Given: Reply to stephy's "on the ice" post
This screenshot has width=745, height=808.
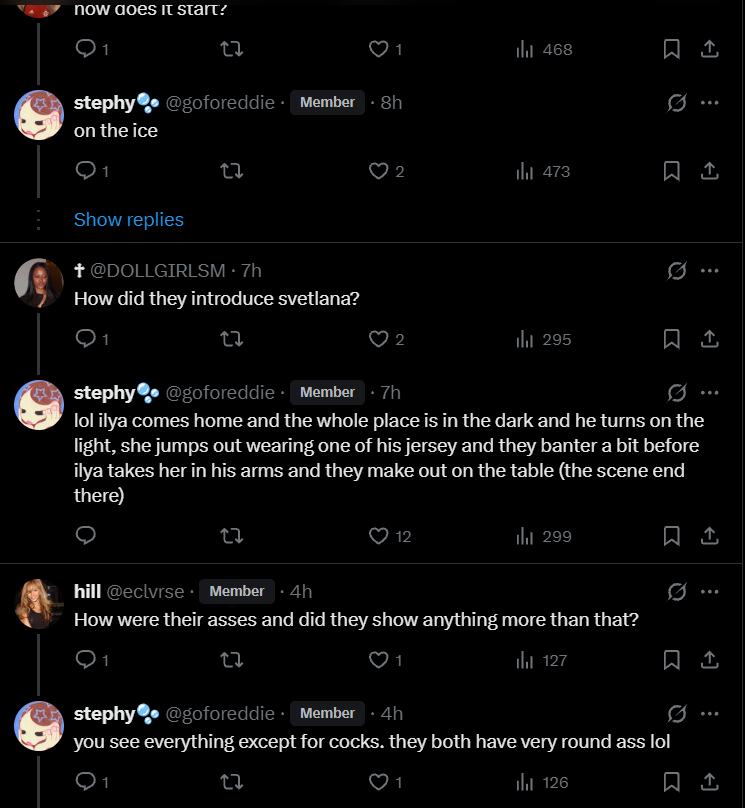Looking at the screenshot, I should 87,172.
